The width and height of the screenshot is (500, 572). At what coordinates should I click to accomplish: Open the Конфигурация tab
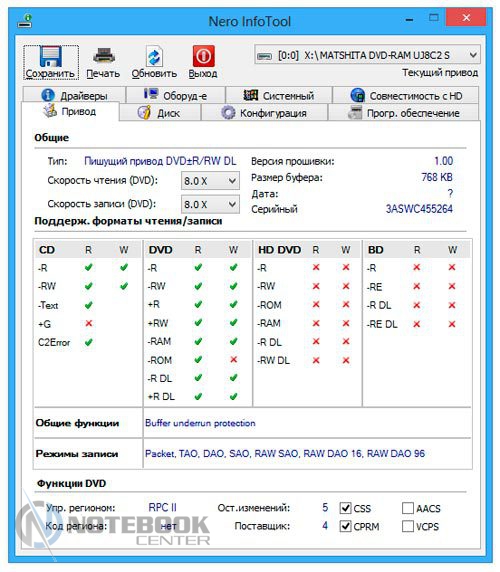tap(264, 113)
